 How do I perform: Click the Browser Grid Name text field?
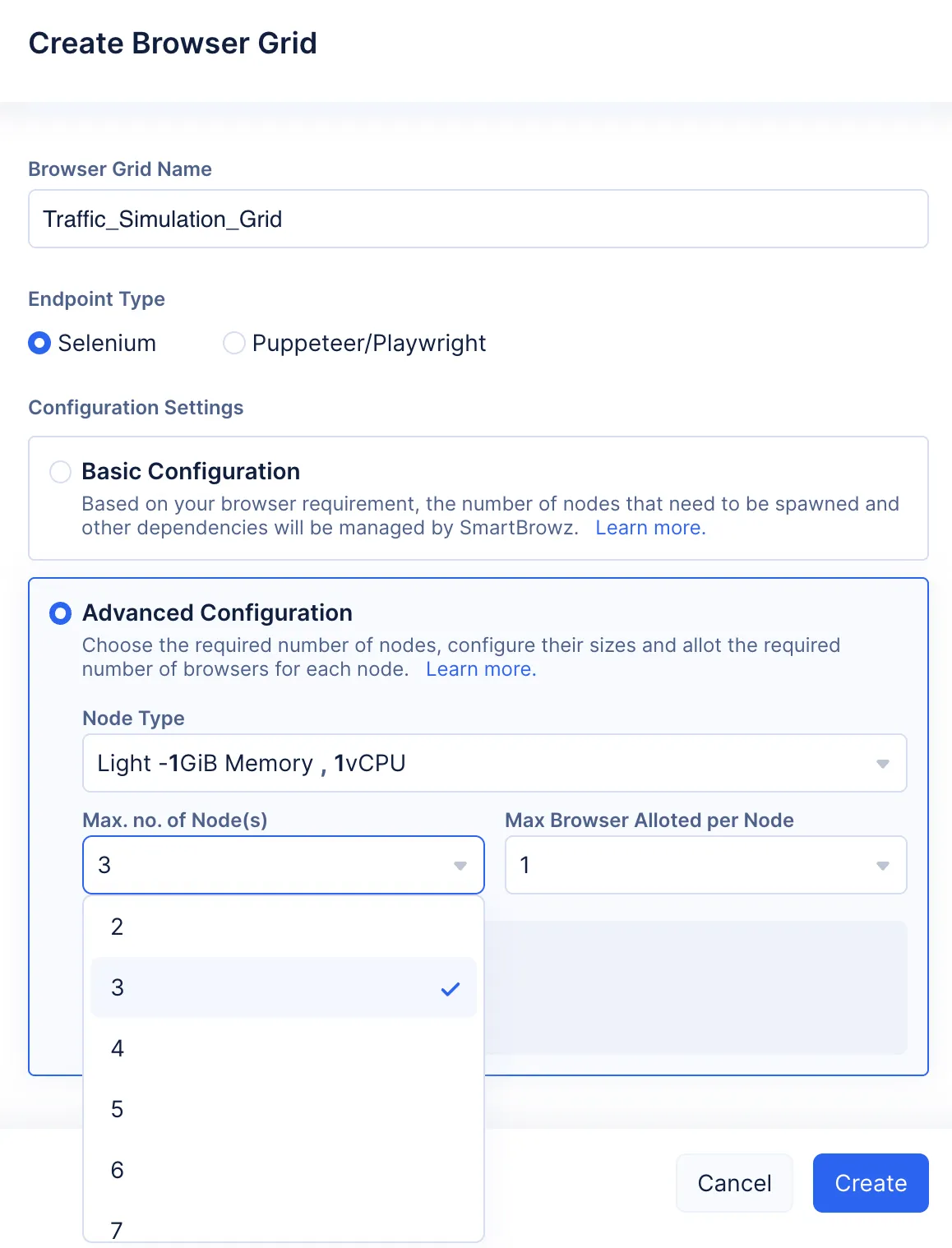coord(478,219)
